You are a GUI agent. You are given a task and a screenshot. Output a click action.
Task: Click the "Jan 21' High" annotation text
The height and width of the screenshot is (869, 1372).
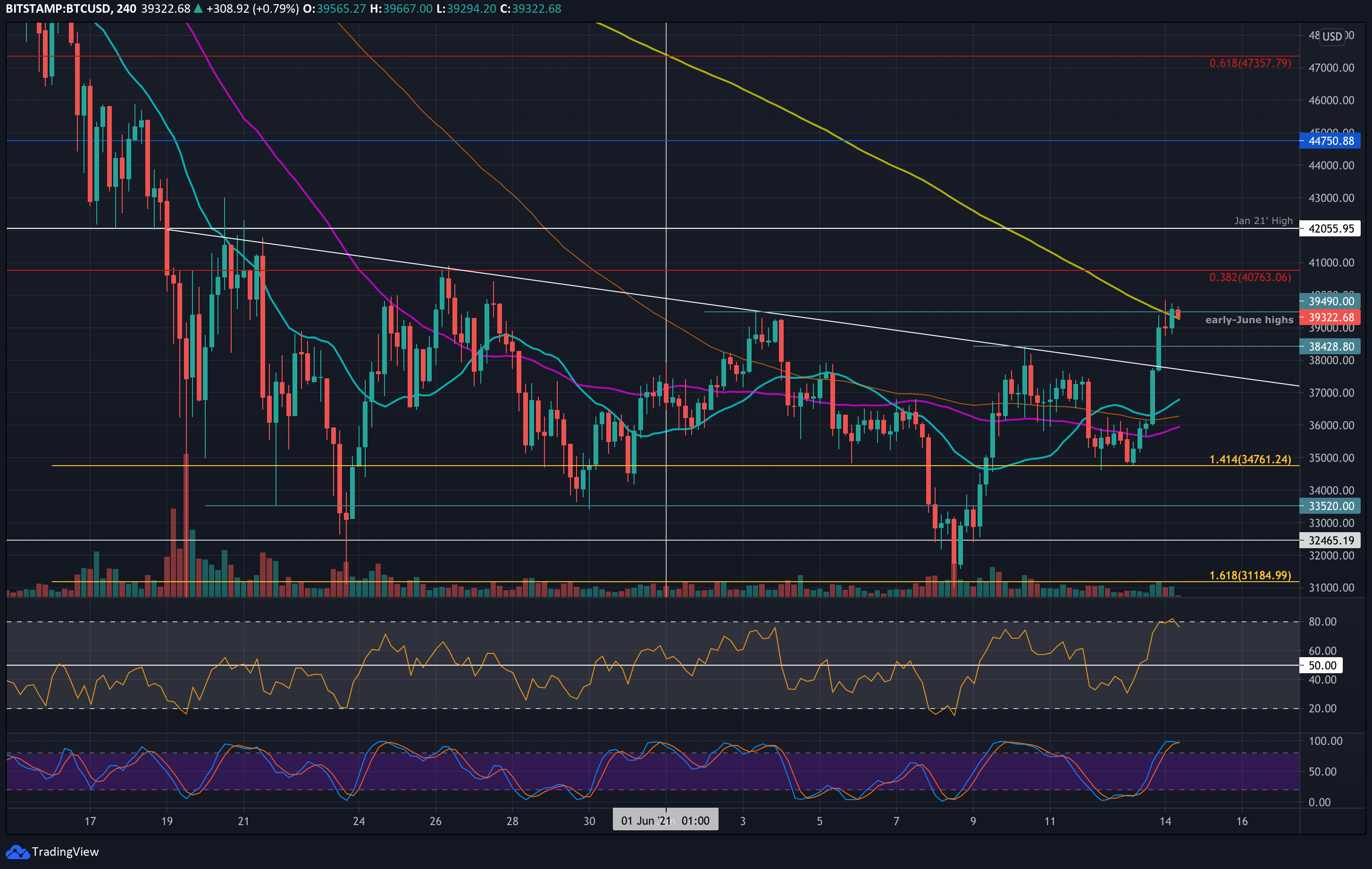1263,221
